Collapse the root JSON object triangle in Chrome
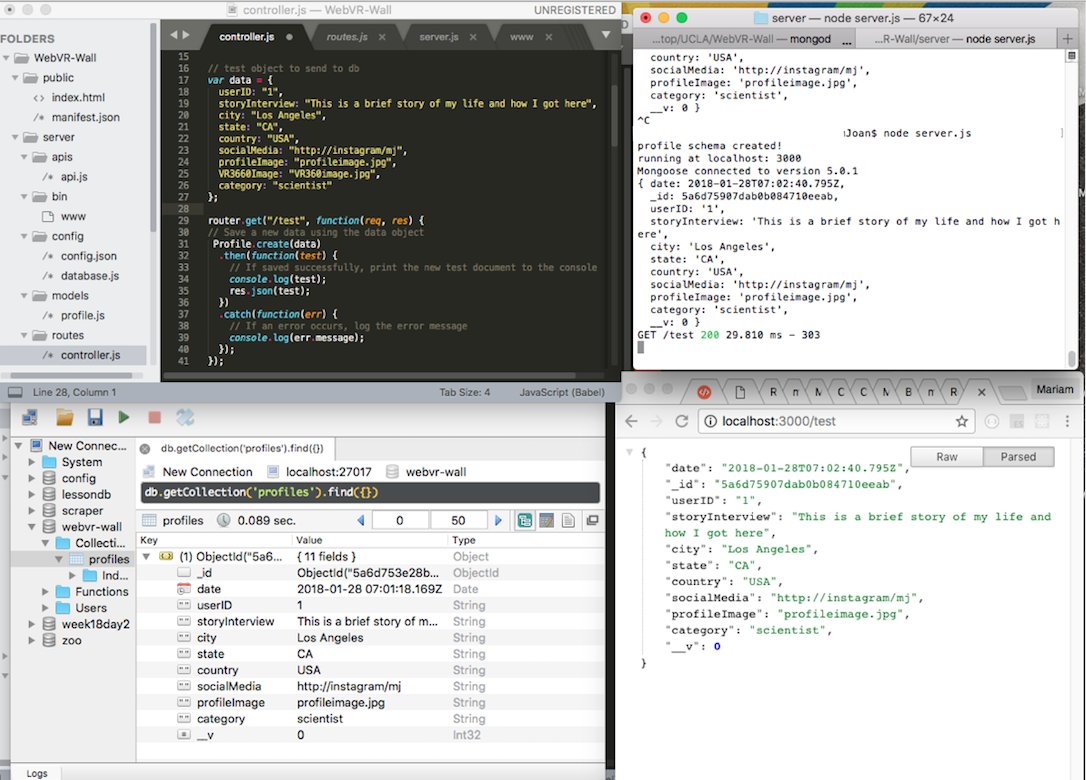 630,452
